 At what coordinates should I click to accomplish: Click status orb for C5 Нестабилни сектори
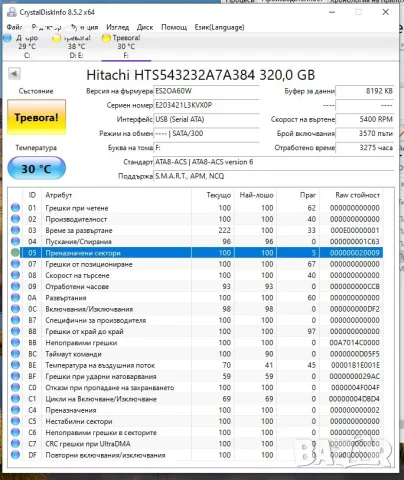tap(15, 421)
